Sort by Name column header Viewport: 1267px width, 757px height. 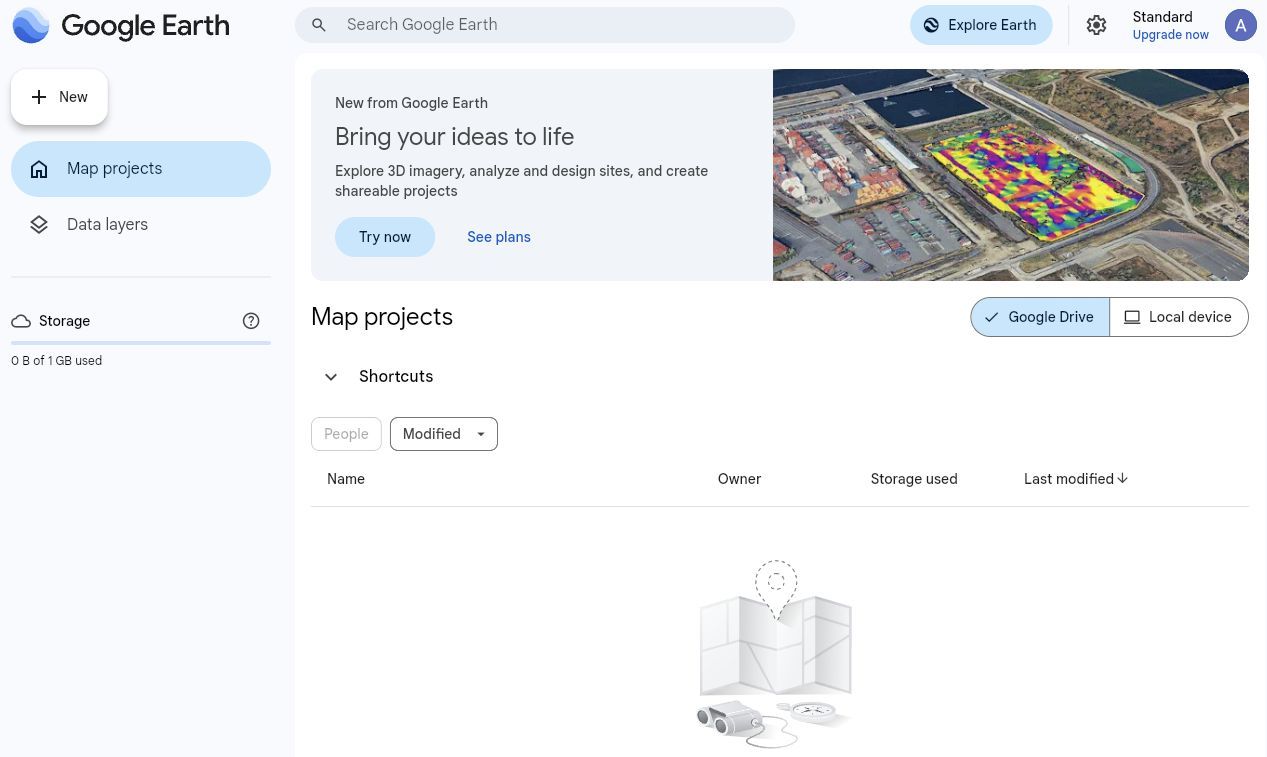coord(346,479)
